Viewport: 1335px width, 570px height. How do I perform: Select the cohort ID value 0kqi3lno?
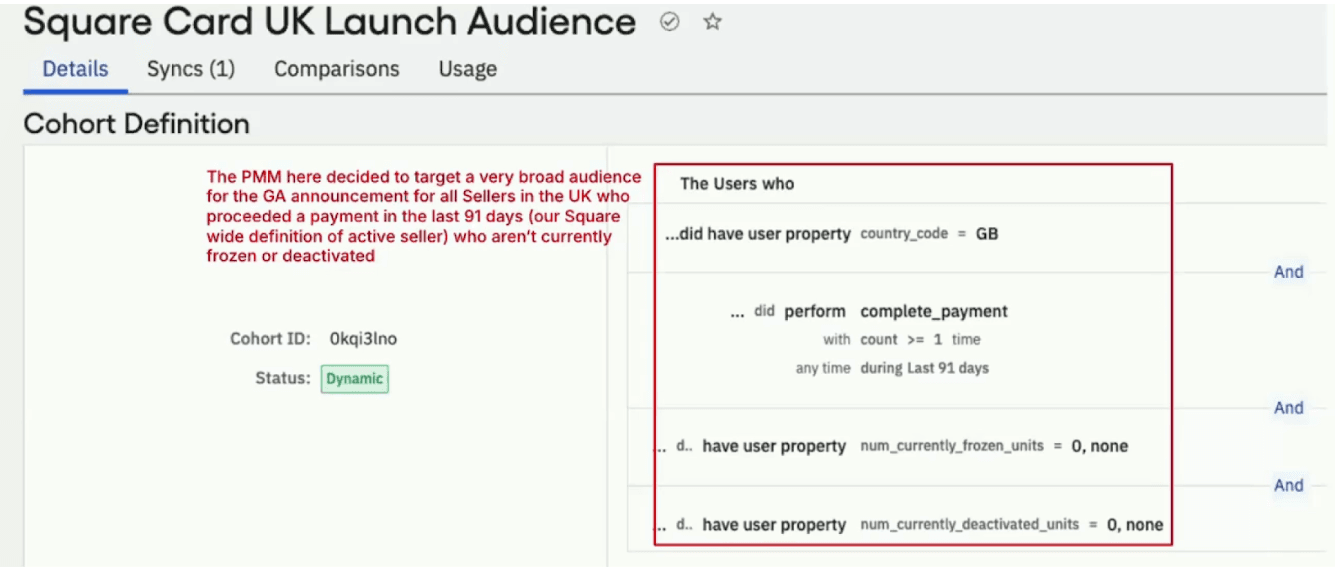pos(363,339)
